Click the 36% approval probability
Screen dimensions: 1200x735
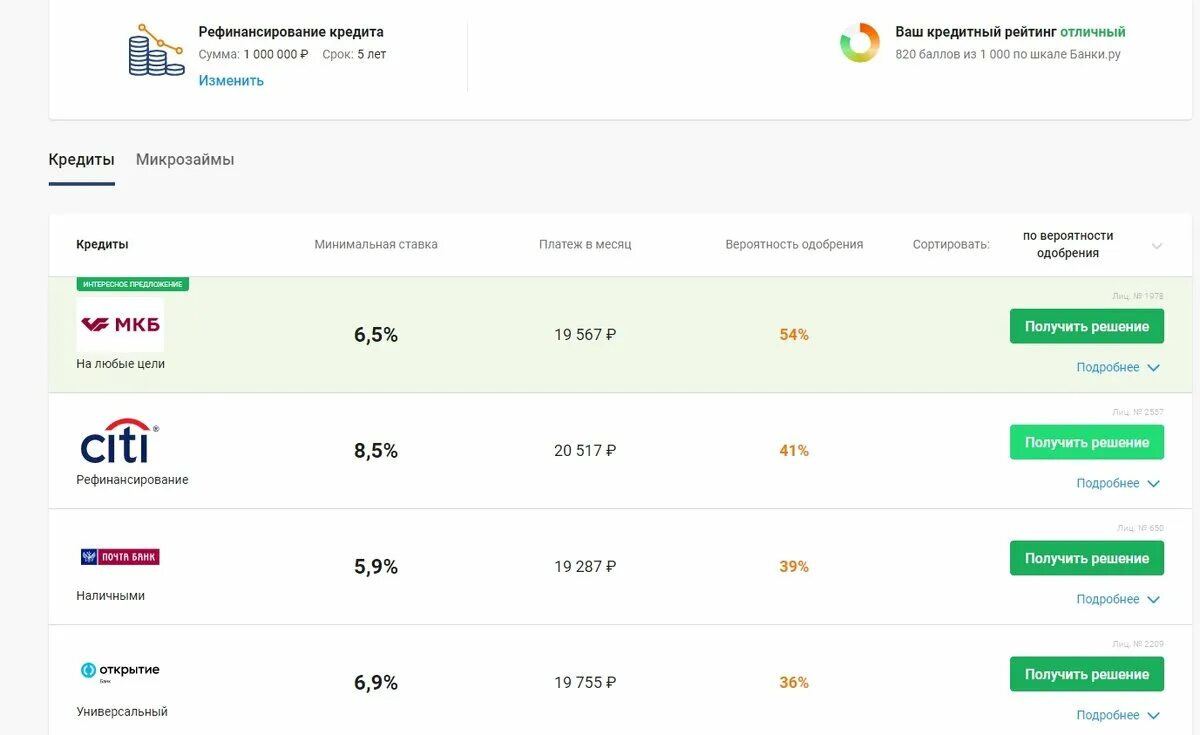[x=794, y=683]
